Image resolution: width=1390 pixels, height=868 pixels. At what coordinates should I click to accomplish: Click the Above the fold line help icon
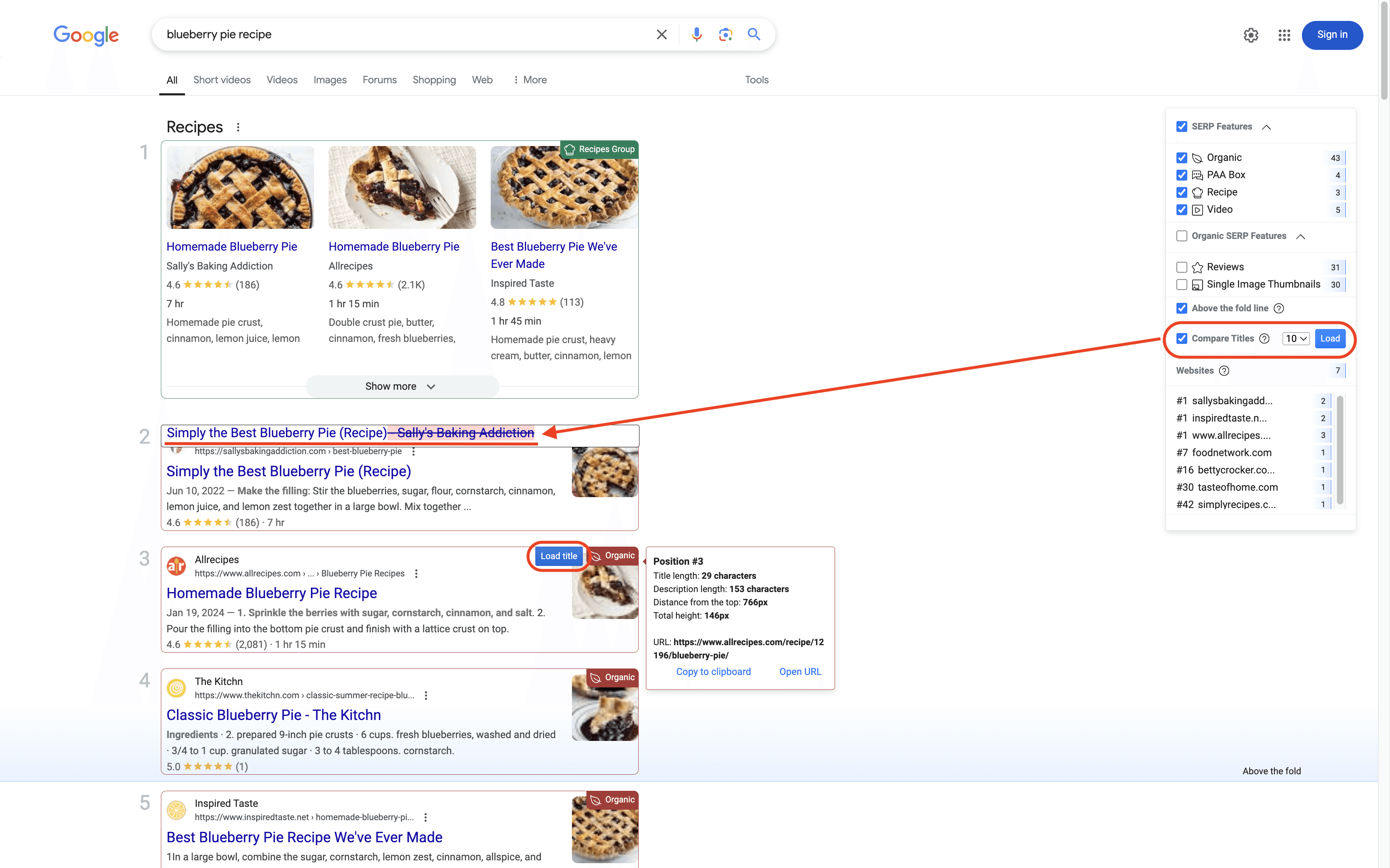coord(1279,308)
